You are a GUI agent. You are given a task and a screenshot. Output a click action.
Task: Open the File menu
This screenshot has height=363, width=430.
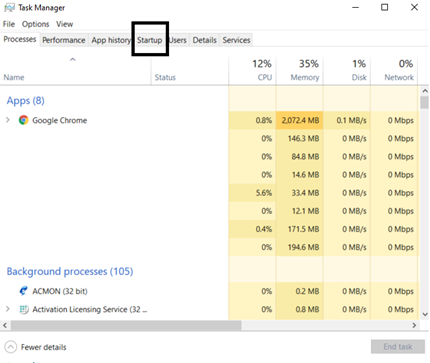point(9,24)
